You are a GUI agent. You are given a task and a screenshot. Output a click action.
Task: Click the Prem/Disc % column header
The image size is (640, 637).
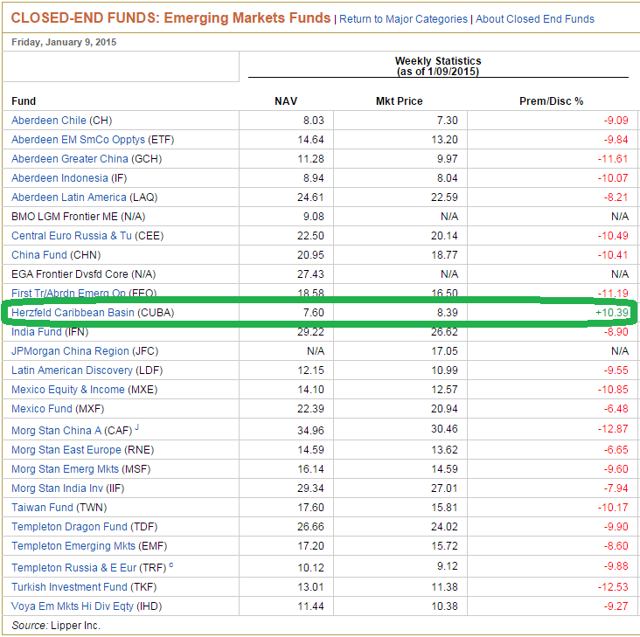(551, 101)
